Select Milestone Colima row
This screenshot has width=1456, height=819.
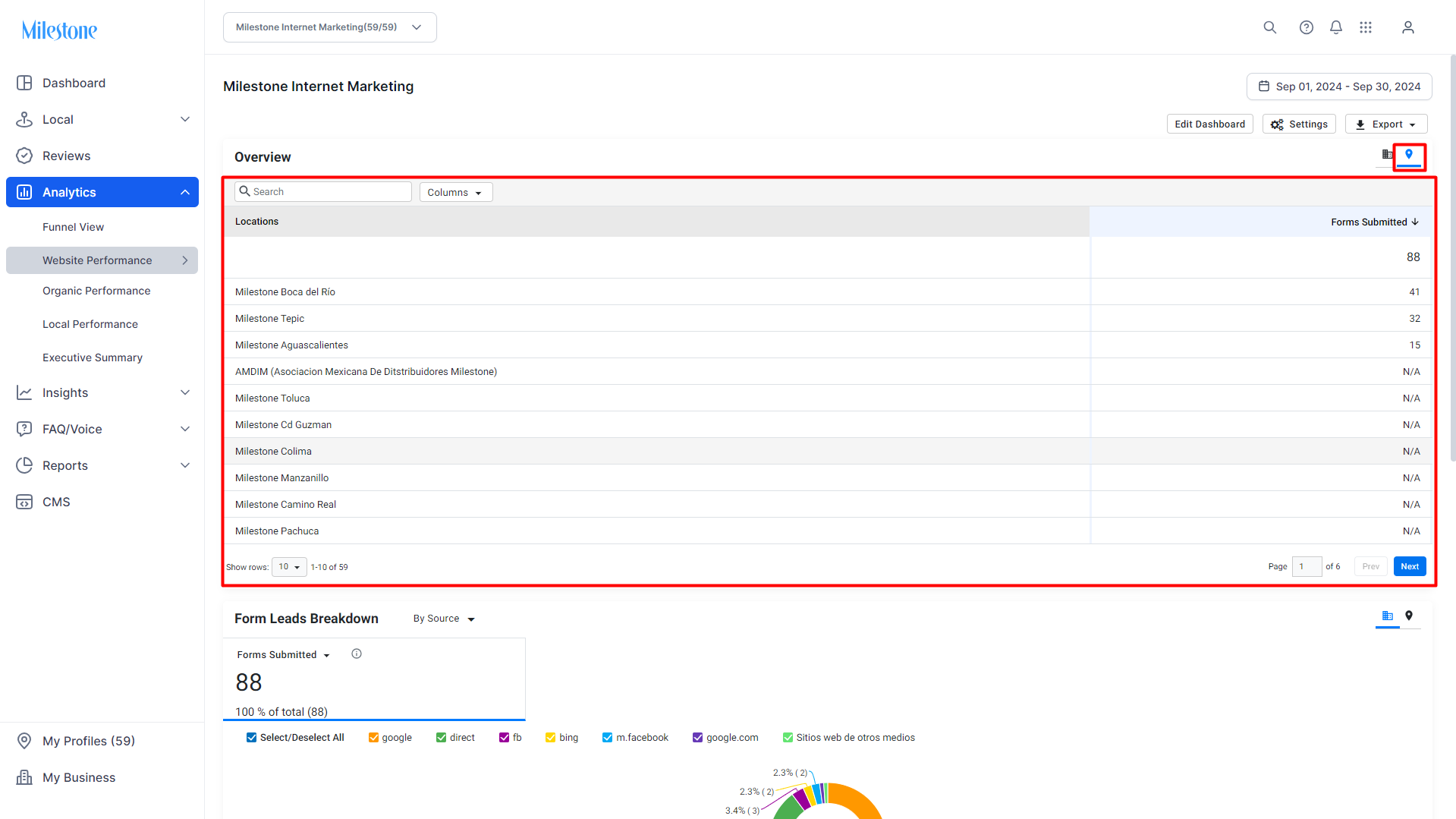[x=828, y=451]
